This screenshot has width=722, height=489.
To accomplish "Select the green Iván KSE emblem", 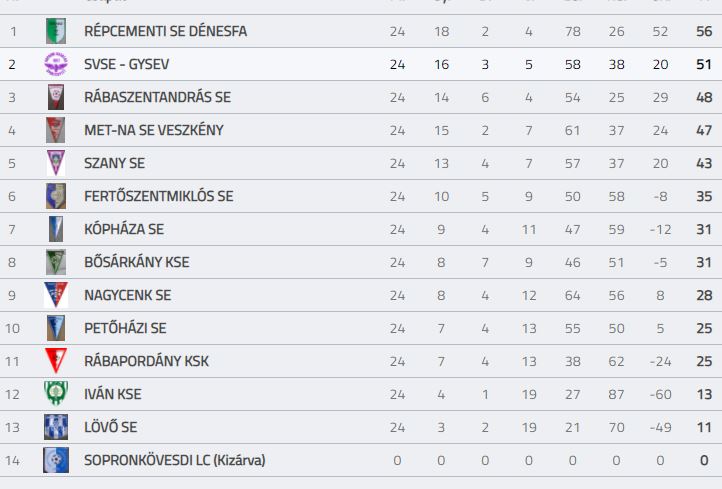I will click(56, 394).
